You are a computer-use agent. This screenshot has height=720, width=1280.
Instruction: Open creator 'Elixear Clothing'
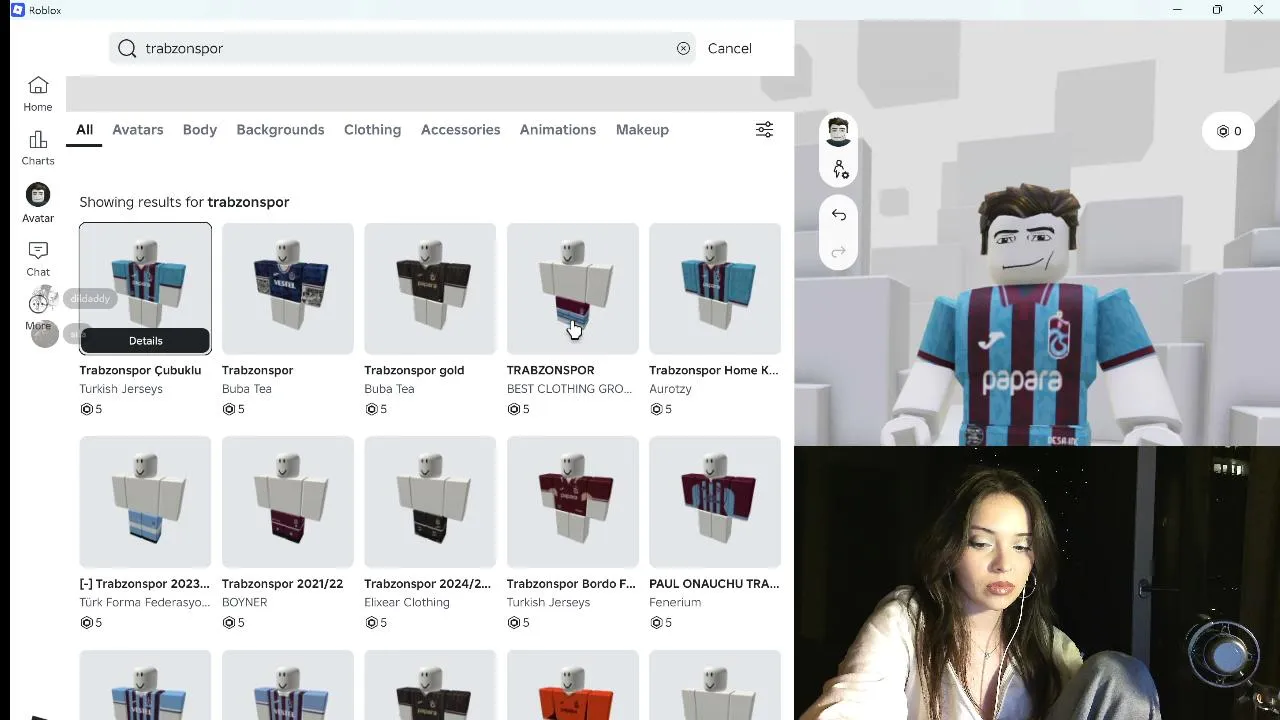pos(407,603)
